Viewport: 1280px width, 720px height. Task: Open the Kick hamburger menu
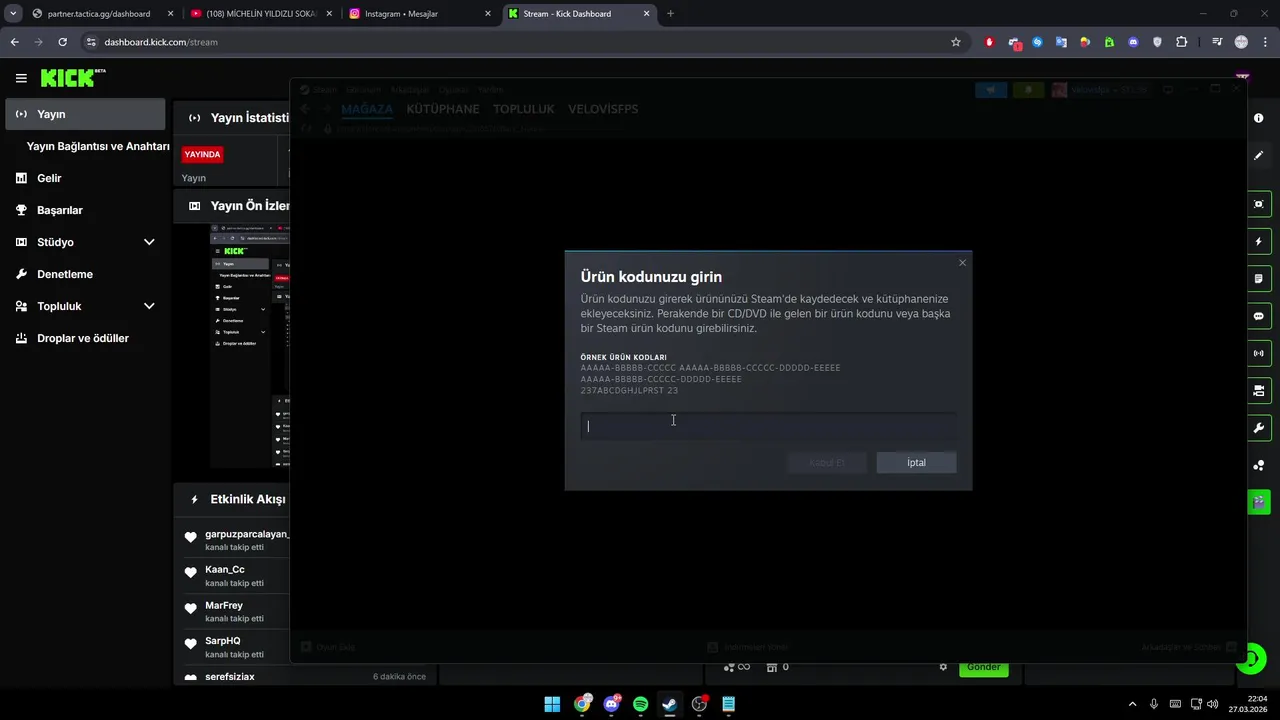21,78
